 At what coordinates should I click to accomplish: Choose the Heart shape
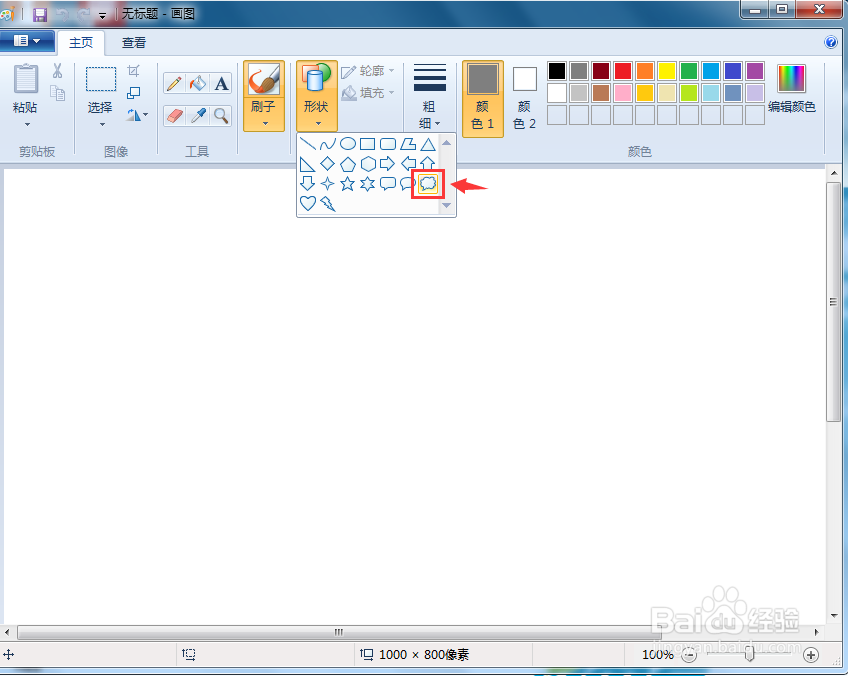[307, 204]
